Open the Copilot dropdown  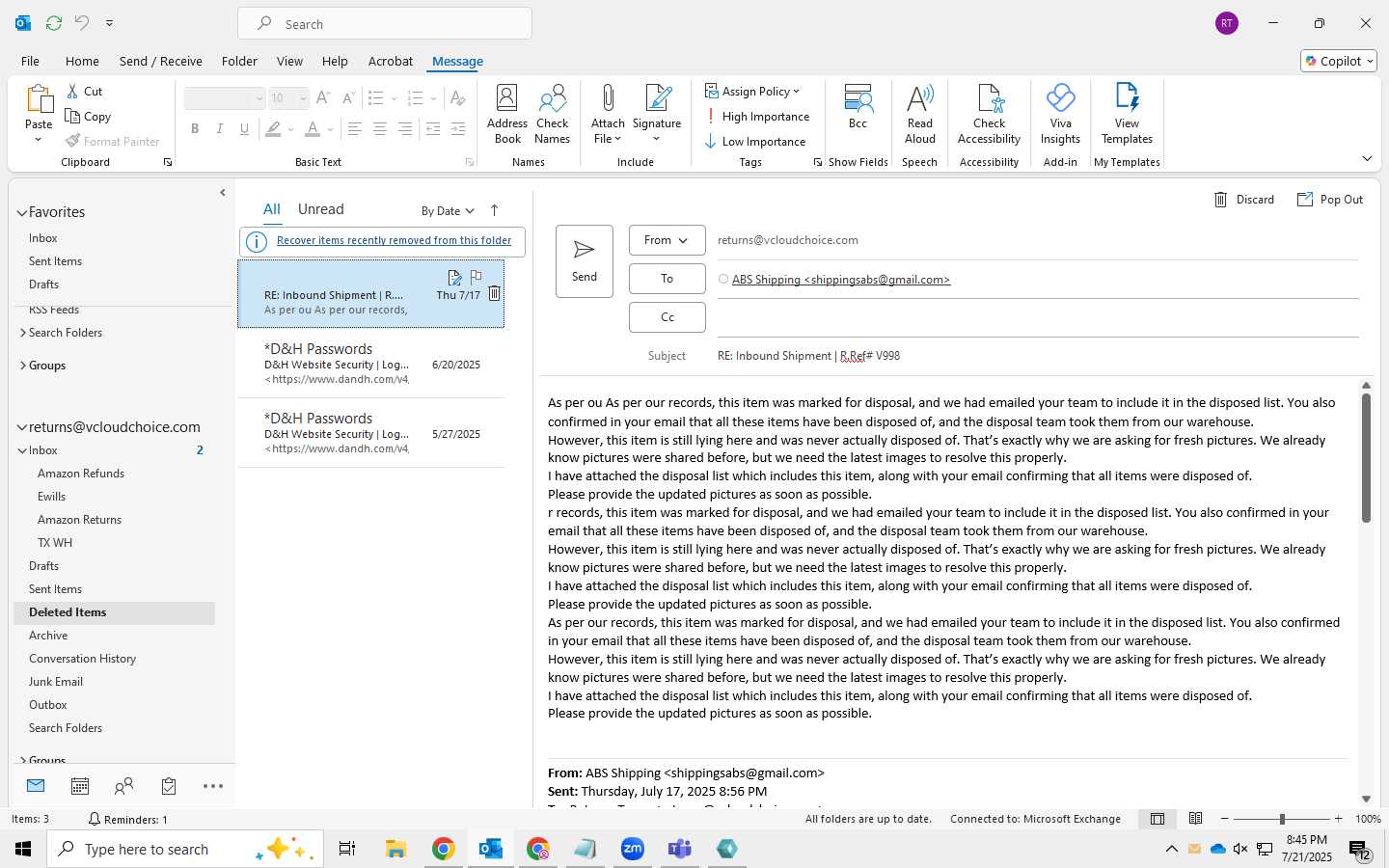1339,61
